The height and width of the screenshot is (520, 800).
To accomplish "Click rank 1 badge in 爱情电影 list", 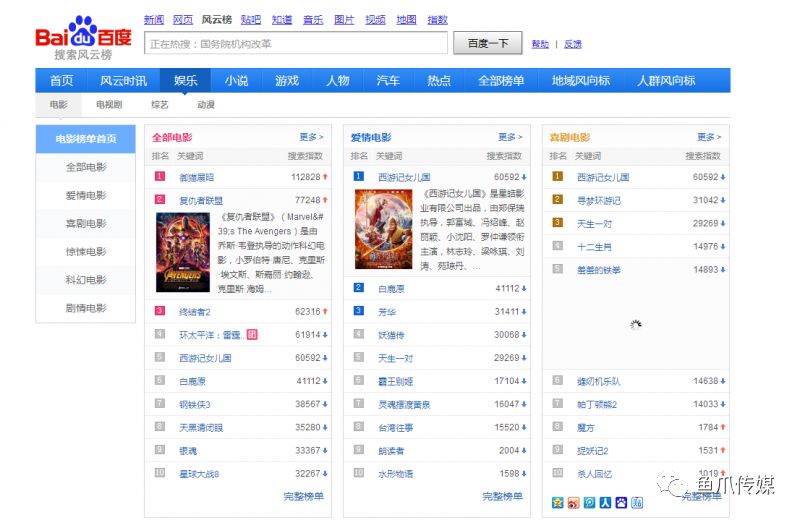I will pyautogui.click(x=359, y=177).
